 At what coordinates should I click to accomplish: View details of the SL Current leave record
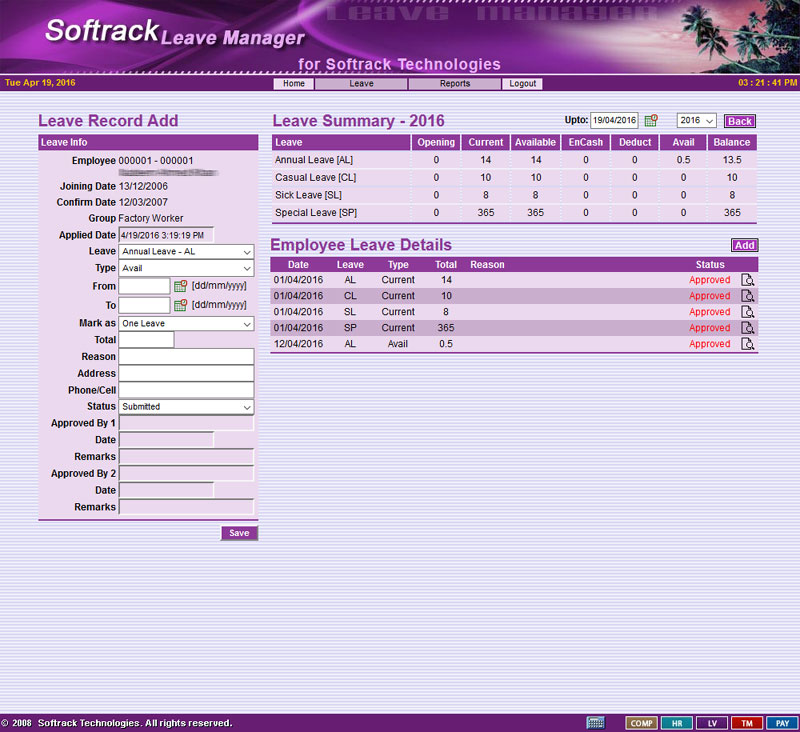748,312
